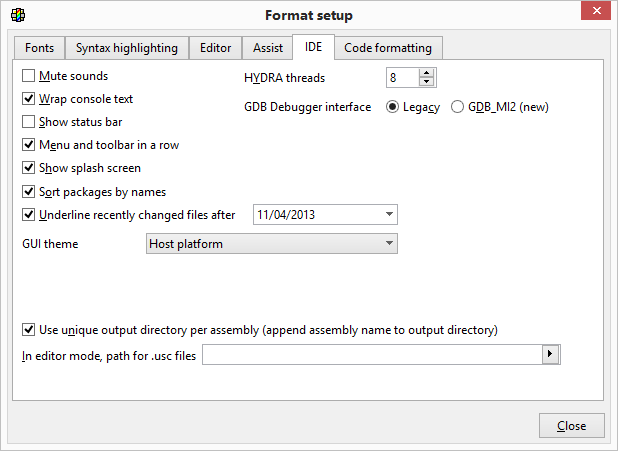Toggle unique output directory per assembly

(x=29, y=329)
